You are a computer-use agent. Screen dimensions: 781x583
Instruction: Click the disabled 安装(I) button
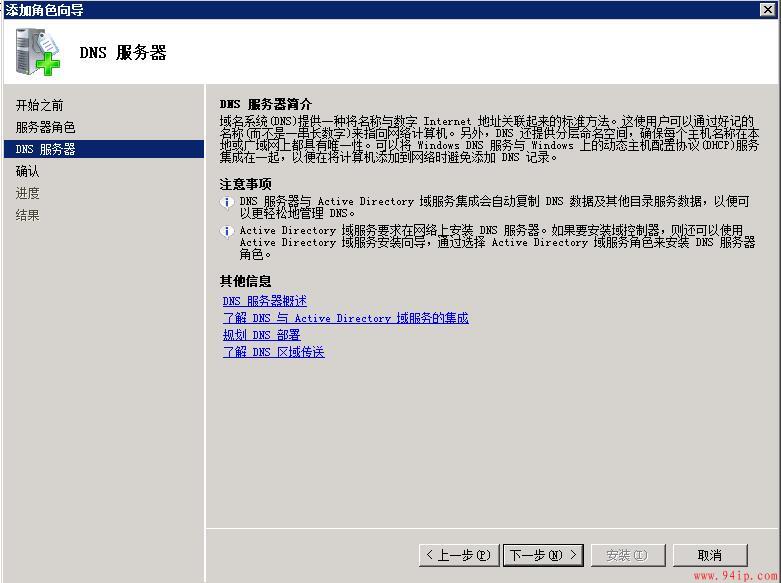(x=628, y=555)
